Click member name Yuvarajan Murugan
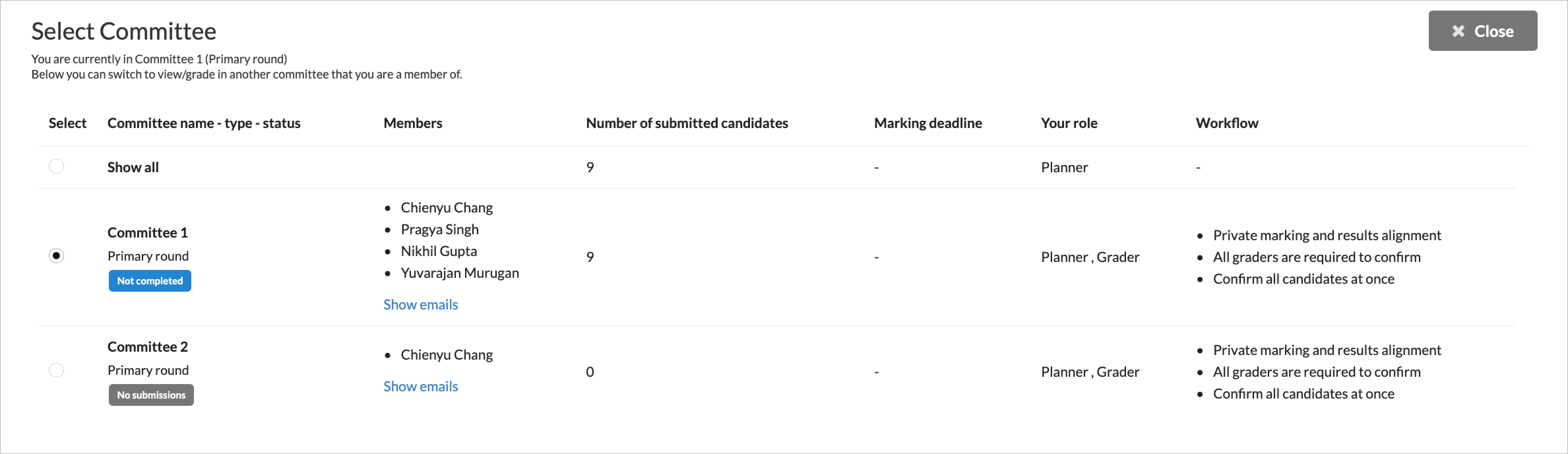The image size is (1568, 454). pos(459,273)
